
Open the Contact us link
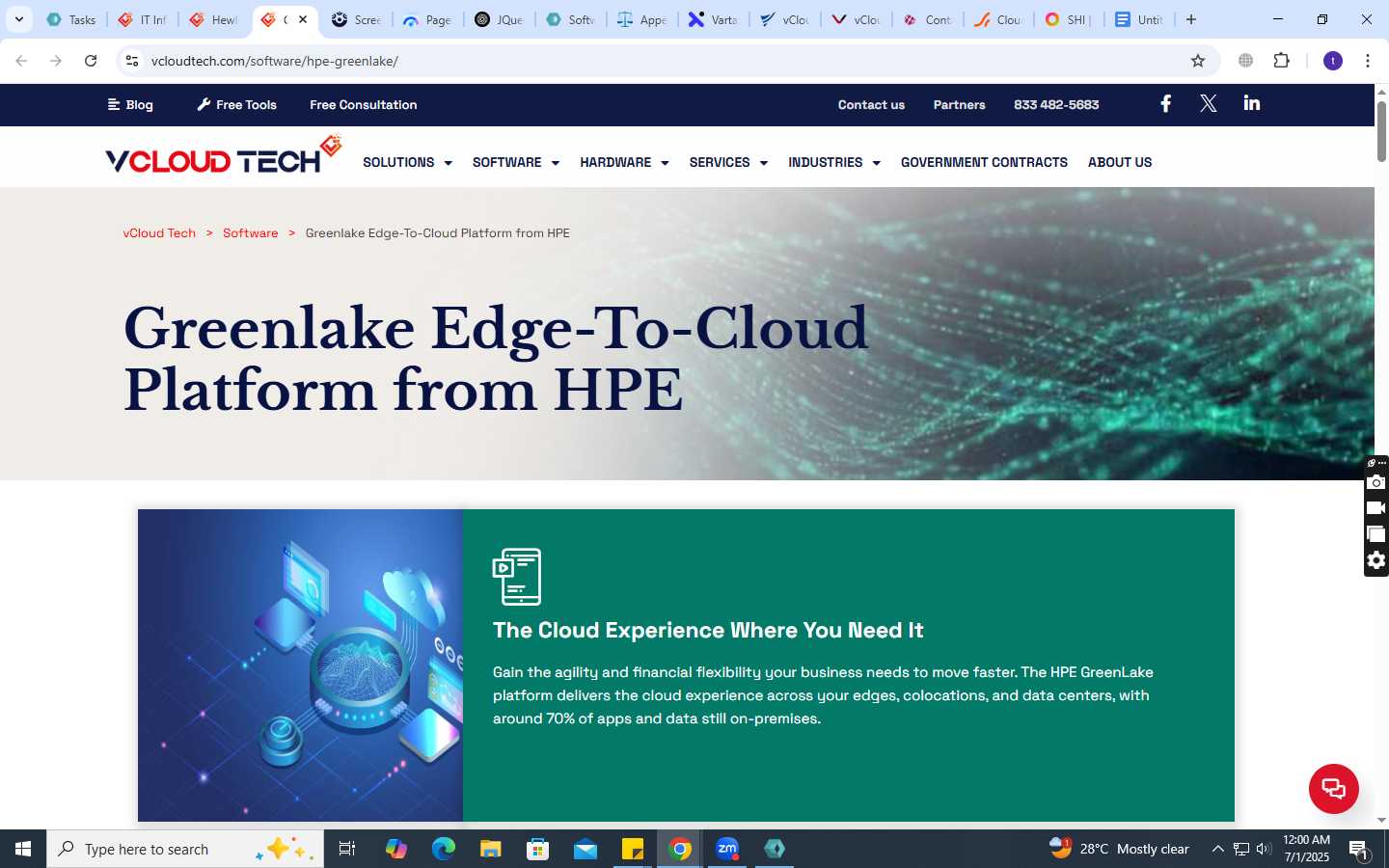coord(871,104)
